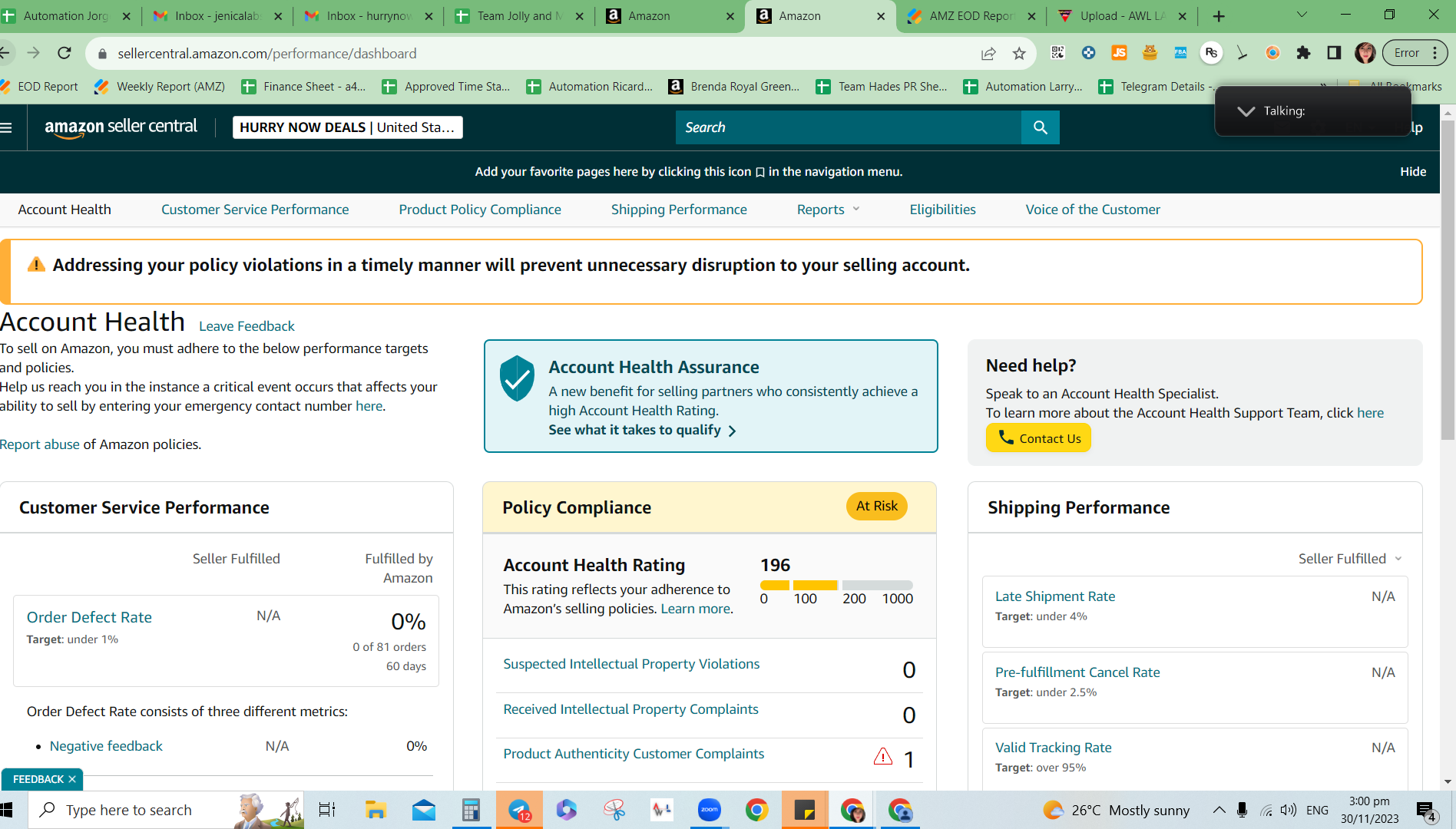Go to Product Policy Compliance tab

pos(480,210)
